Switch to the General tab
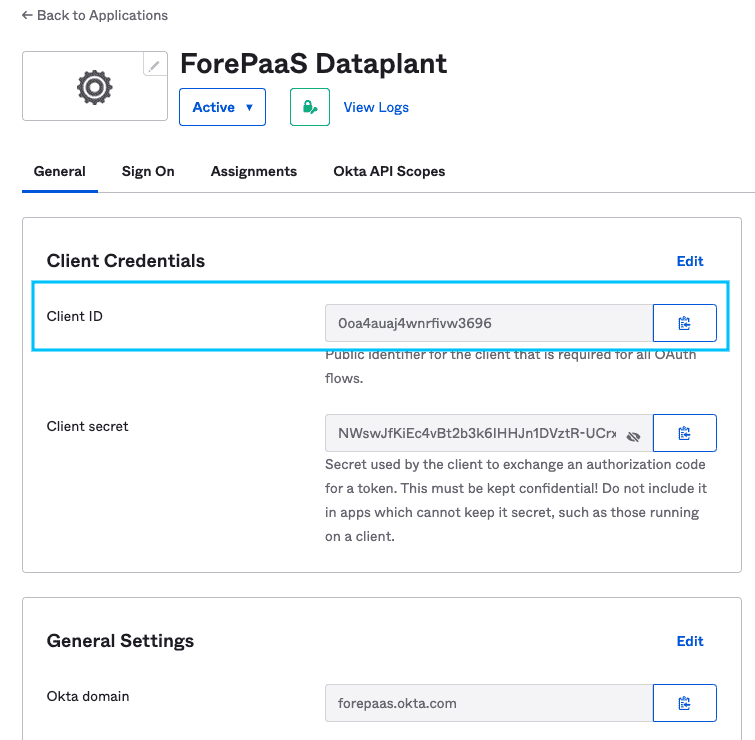This screenshot has height=740, width=755. pyautogui.click(x=60, y=171)
